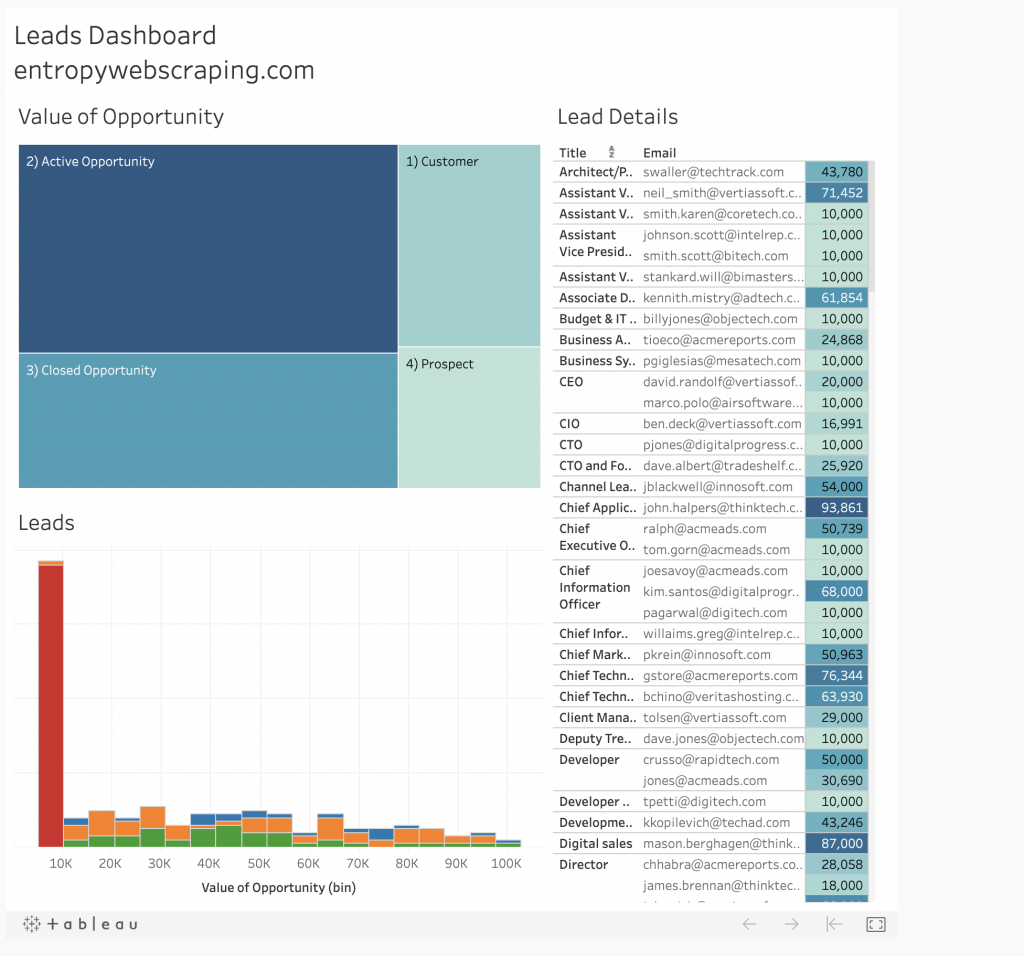
Task: Select value cell 24,868
Action: [837, 340]
